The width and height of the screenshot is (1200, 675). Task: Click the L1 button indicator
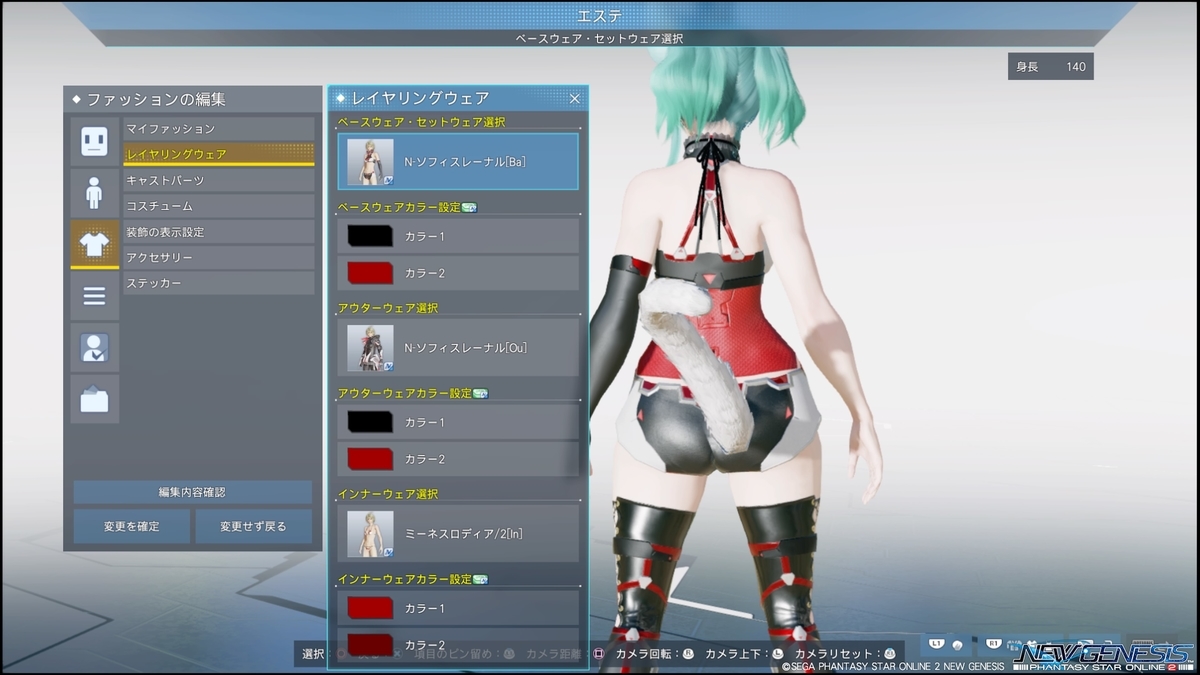(x=938, y=644)
